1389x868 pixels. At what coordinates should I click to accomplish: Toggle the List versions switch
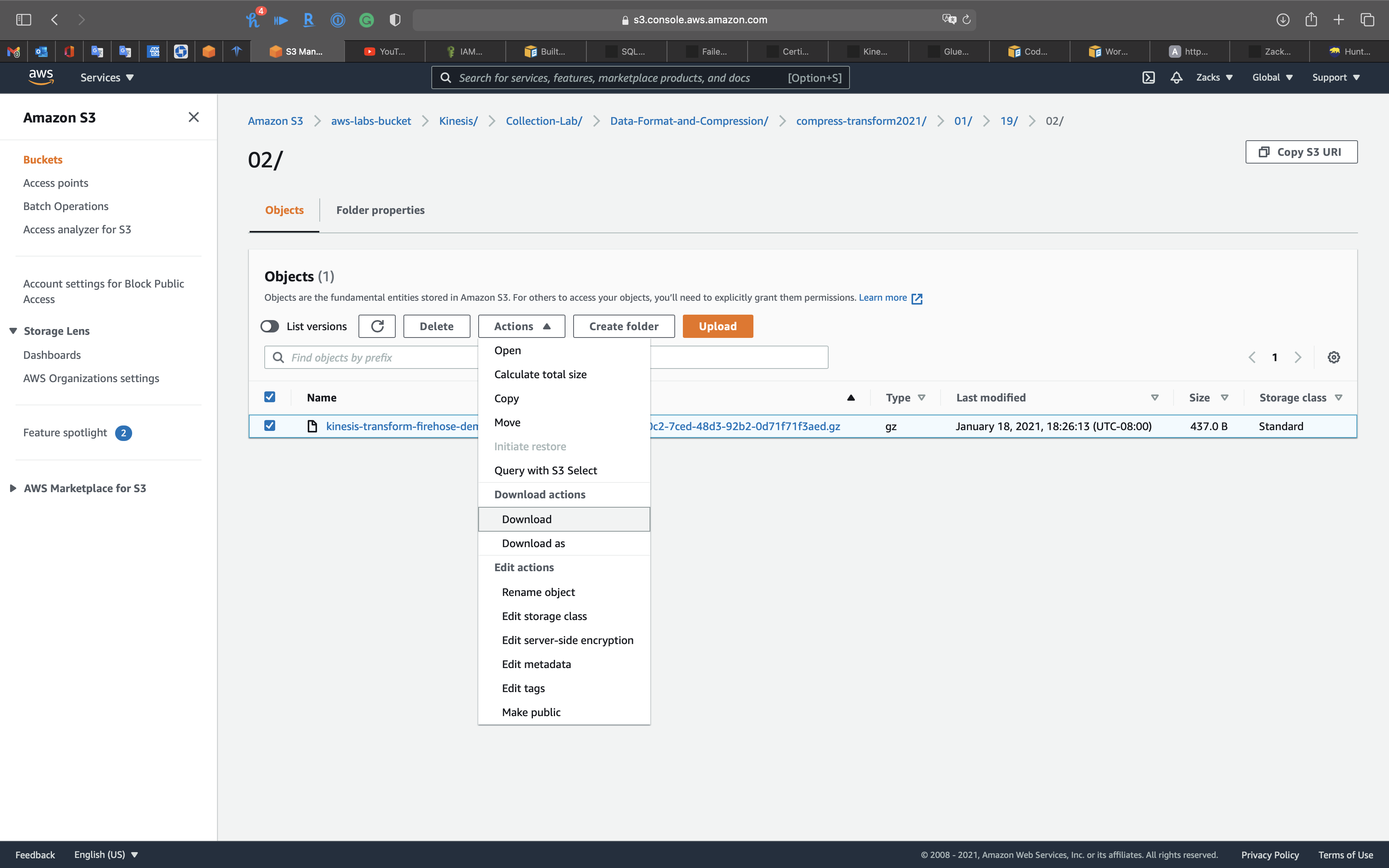pyautogui.click(x=270, y=326)
